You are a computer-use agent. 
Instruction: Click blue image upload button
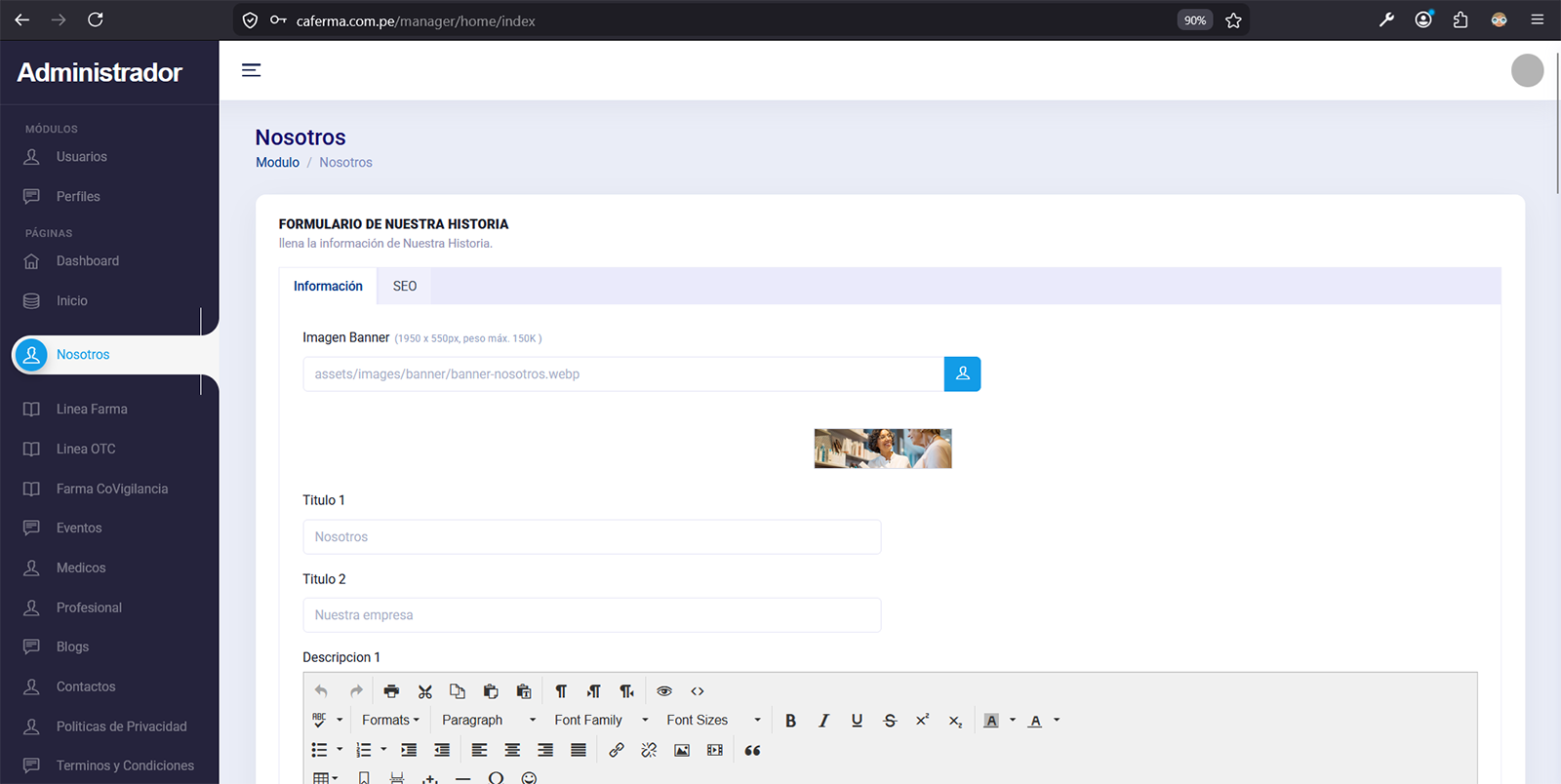tap(962, 374)
